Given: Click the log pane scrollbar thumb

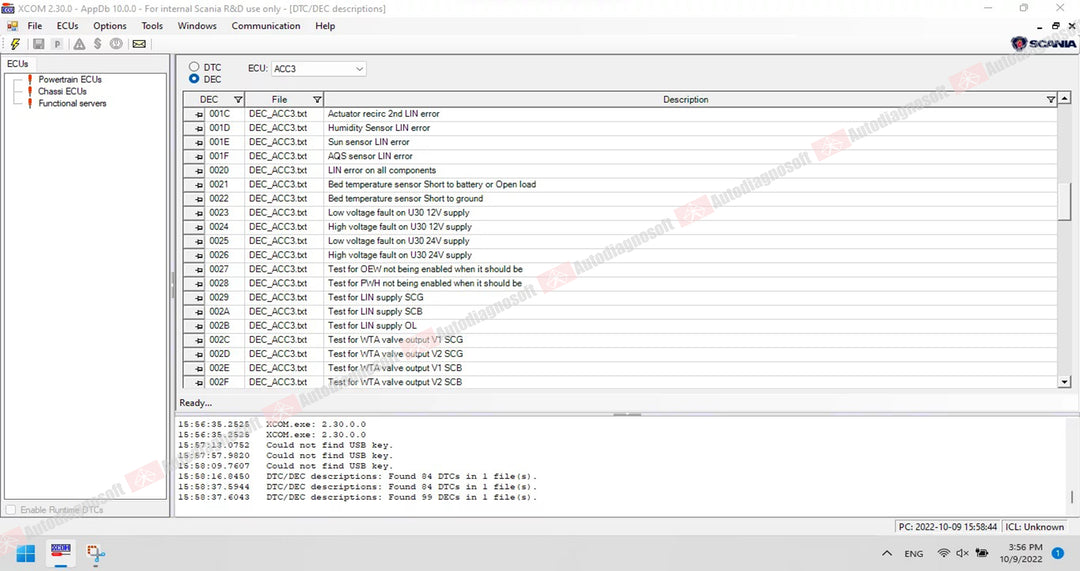Looking at the screenshot, I should tap(1071, 497).
